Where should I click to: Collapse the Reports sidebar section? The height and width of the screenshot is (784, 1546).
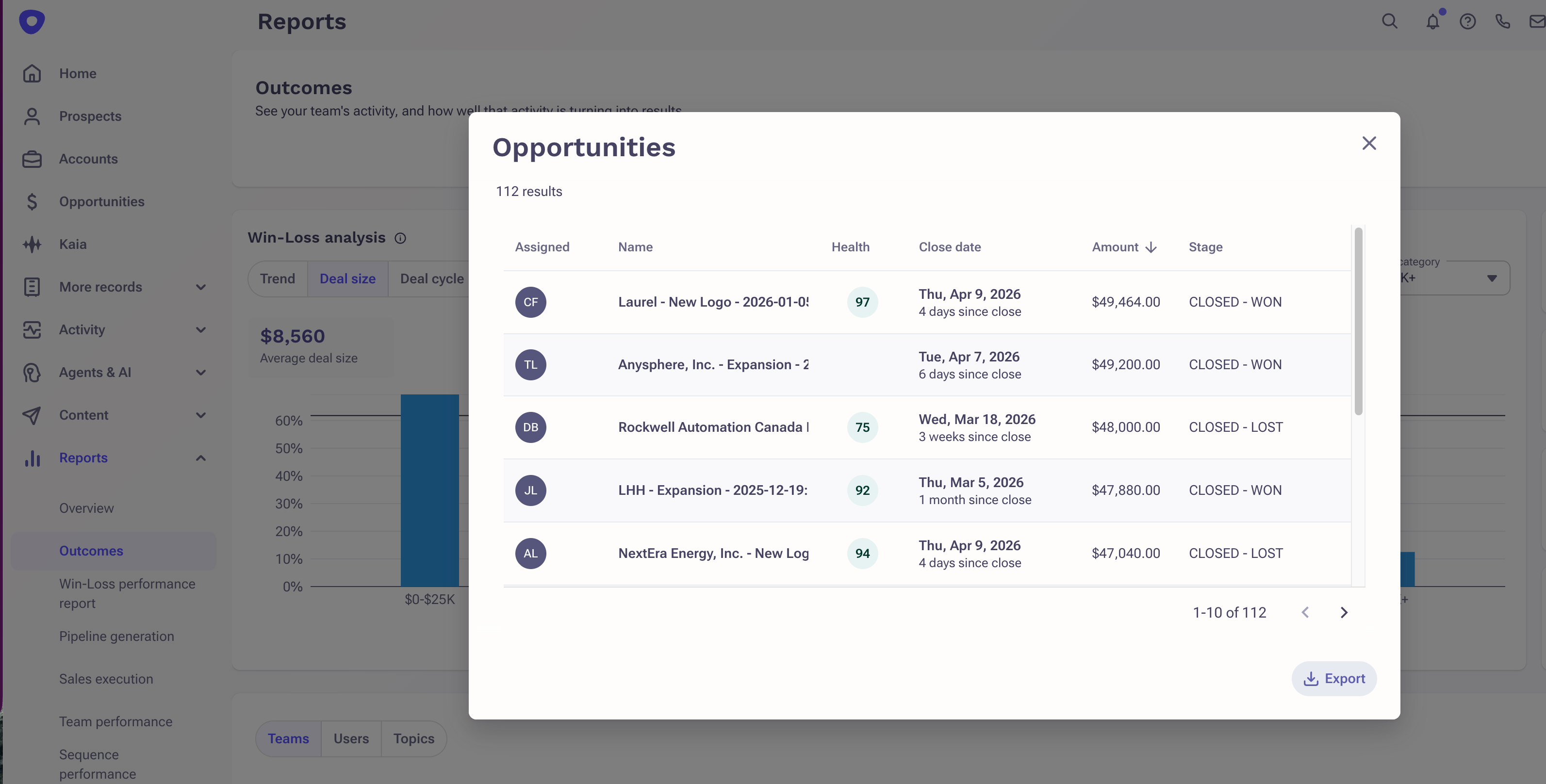click(x=200, y=458)
